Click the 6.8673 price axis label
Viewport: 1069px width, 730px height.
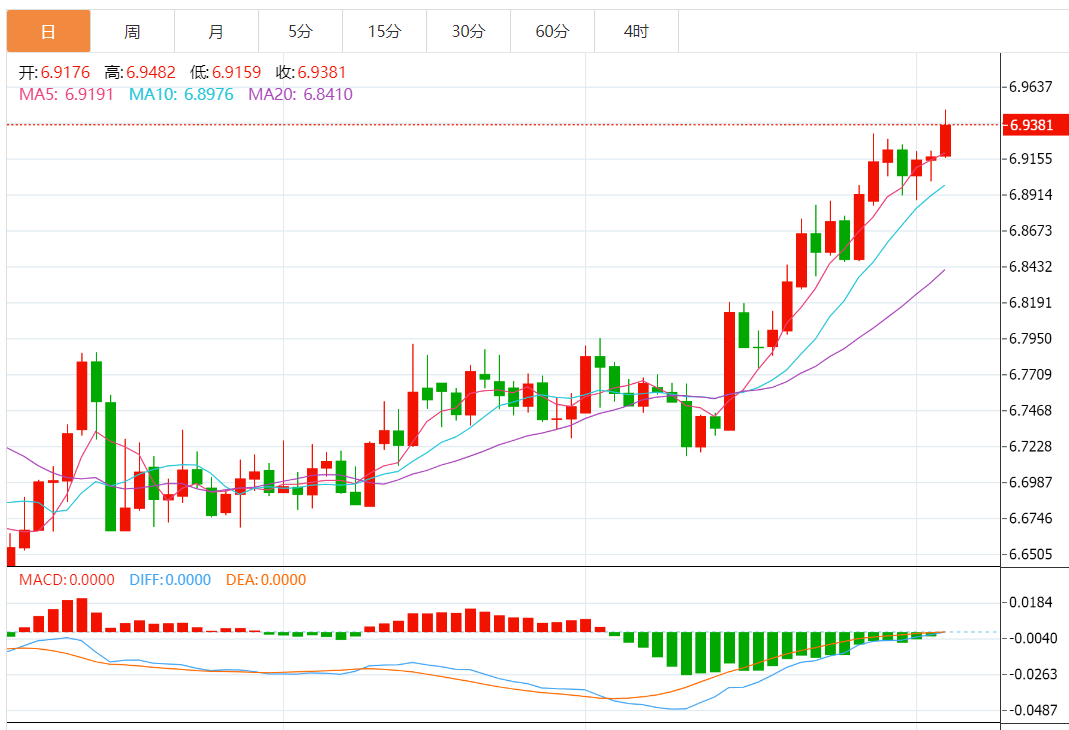coord(1031,230)
